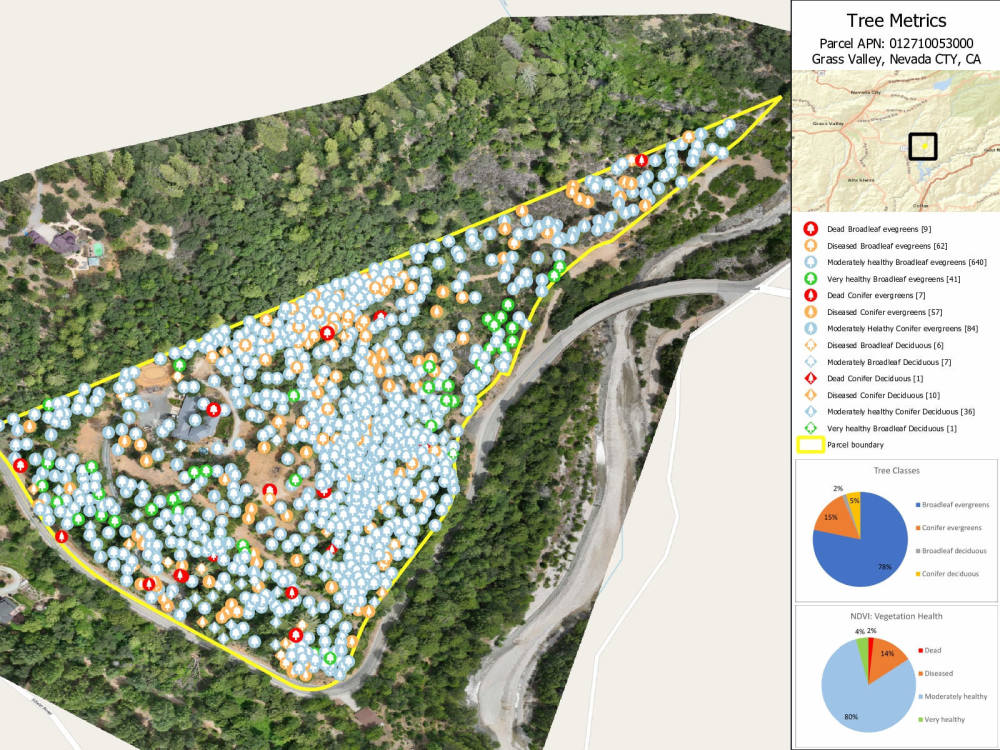This screenshot has width=1000, height=750.
Task: Click the 'Tree Metrics' title
Action: pyautogui.click(x=896, y=20)
